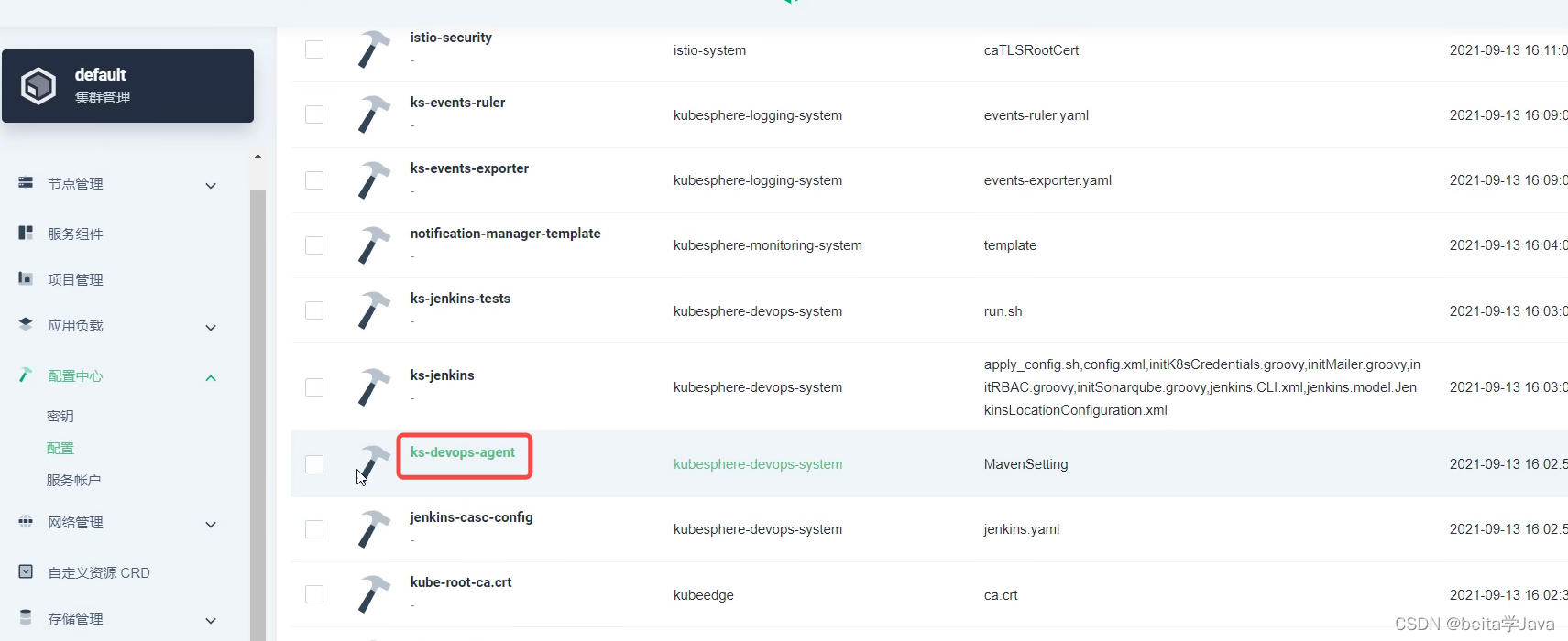Select the ks-events-exporter row checkbox
The image size is (1568, 641).
(314, 180)
